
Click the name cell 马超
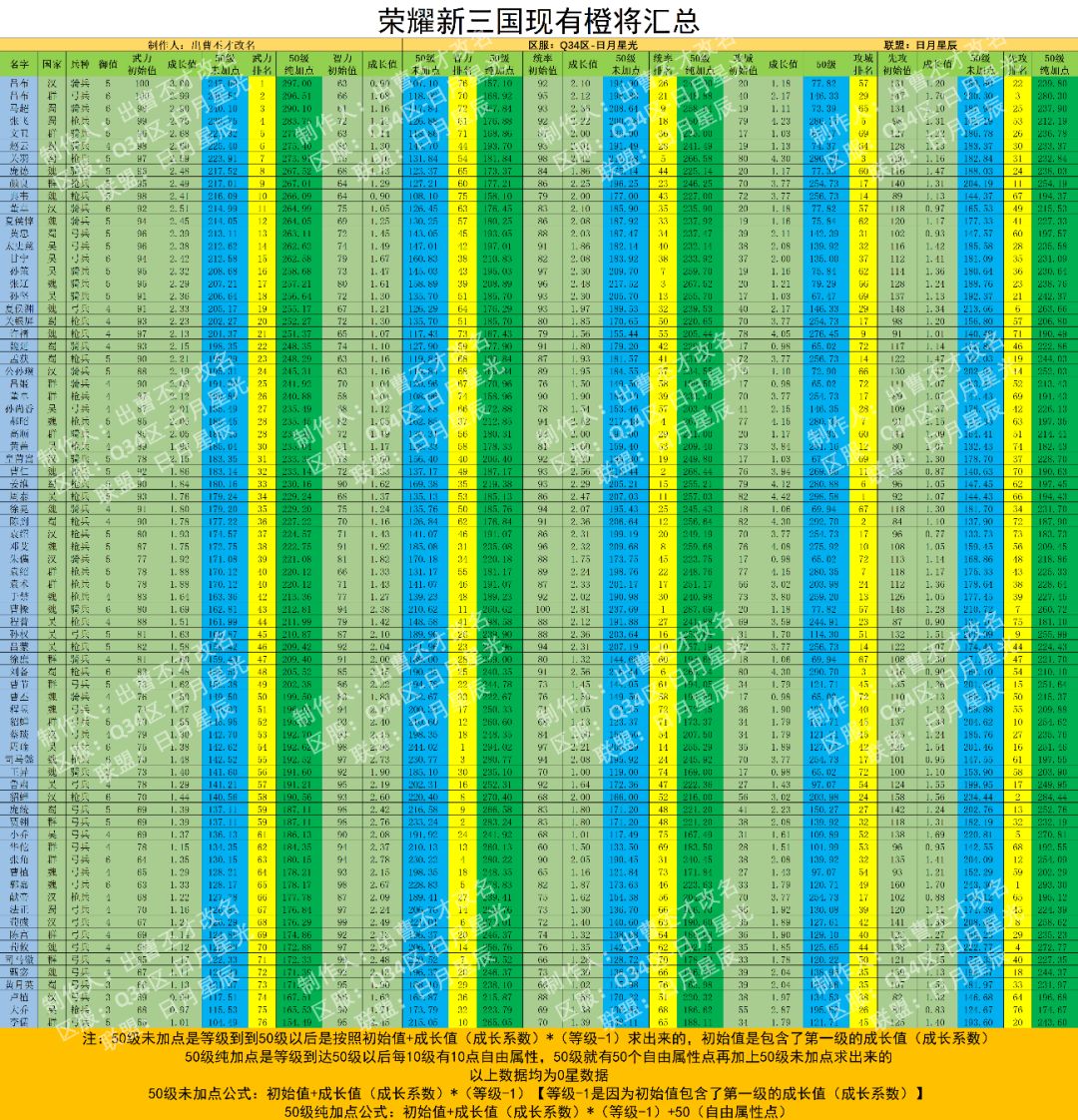click(19, 109)
